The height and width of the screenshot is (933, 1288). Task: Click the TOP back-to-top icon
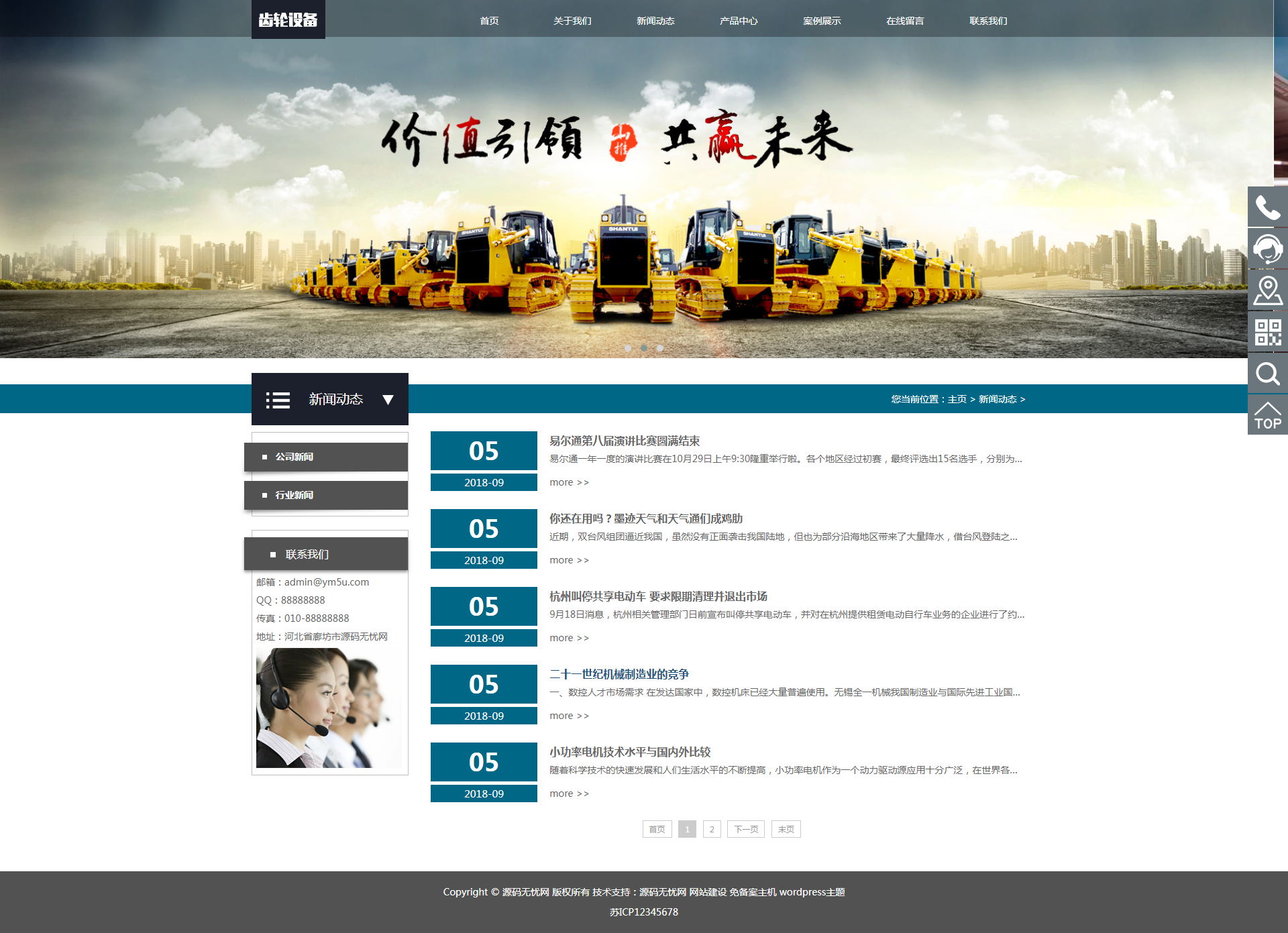(x=1267, y=416)
